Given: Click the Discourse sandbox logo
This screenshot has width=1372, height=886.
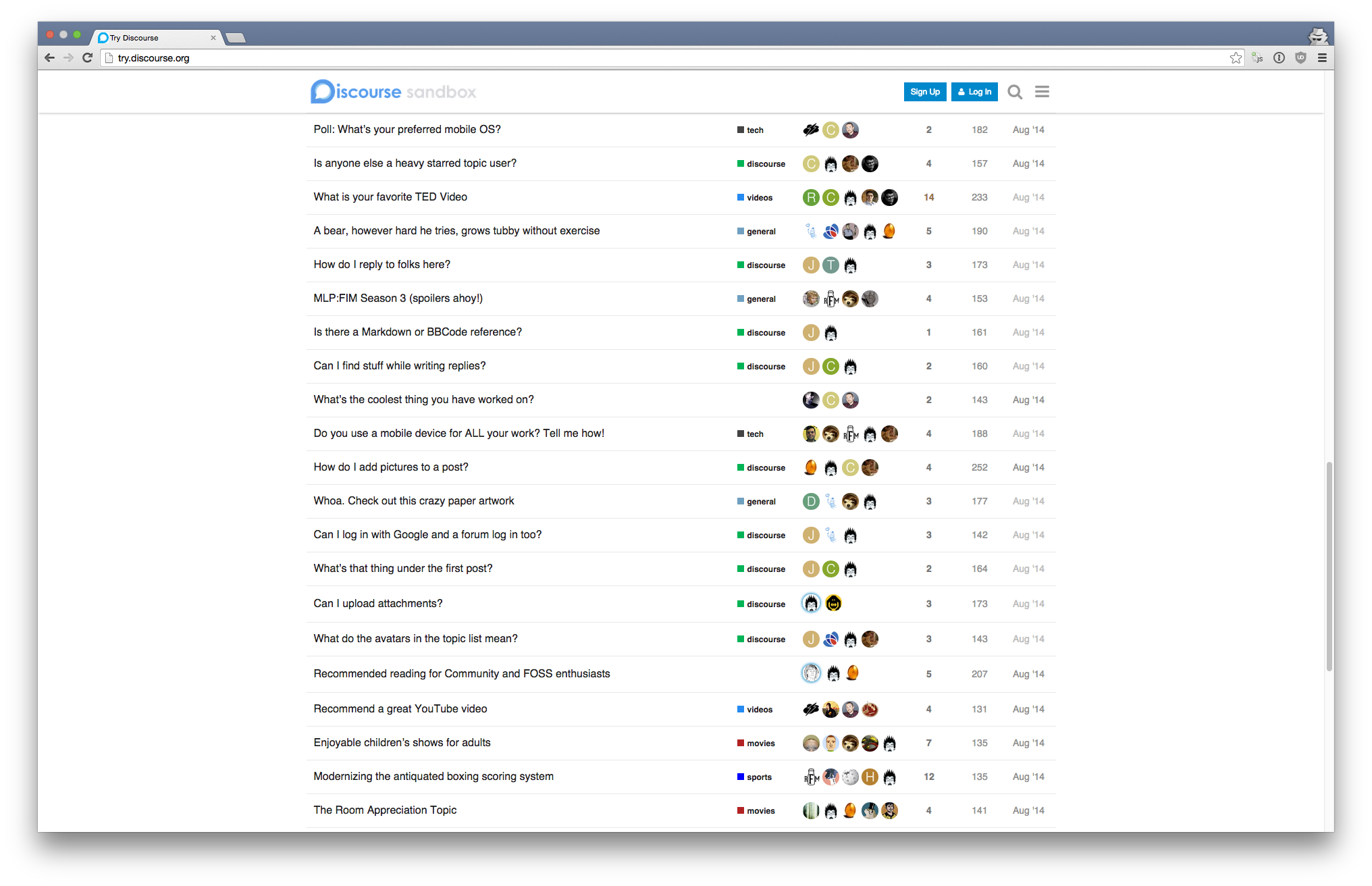Looking at the screenshot, I should point(394,92).
